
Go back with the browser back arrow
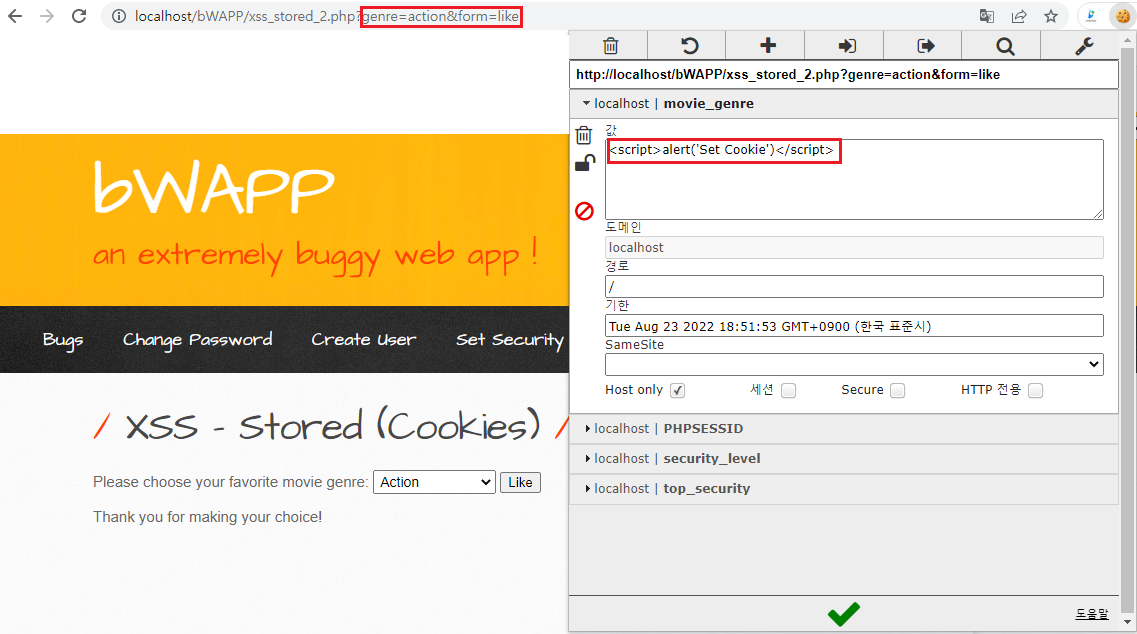(15, 16)
